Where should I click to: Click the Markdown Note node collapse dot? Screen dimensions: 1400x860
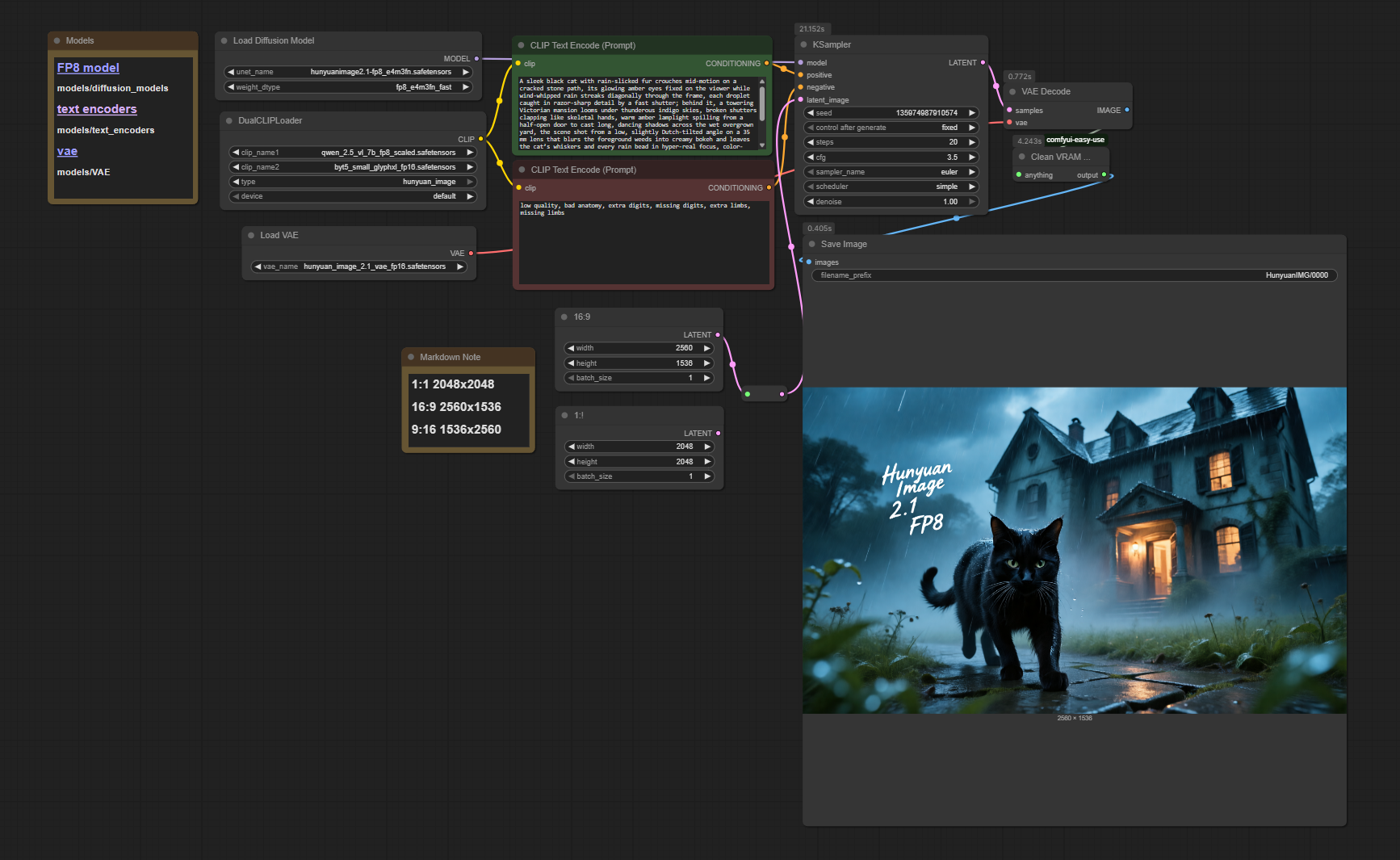point(411,357)
